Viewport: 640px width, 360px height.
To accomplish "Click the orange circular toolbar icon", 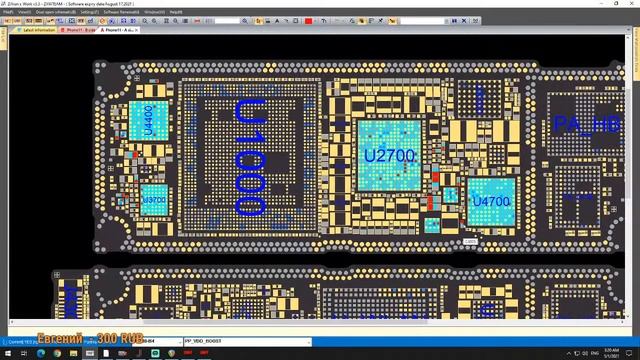I will point(102,21).
